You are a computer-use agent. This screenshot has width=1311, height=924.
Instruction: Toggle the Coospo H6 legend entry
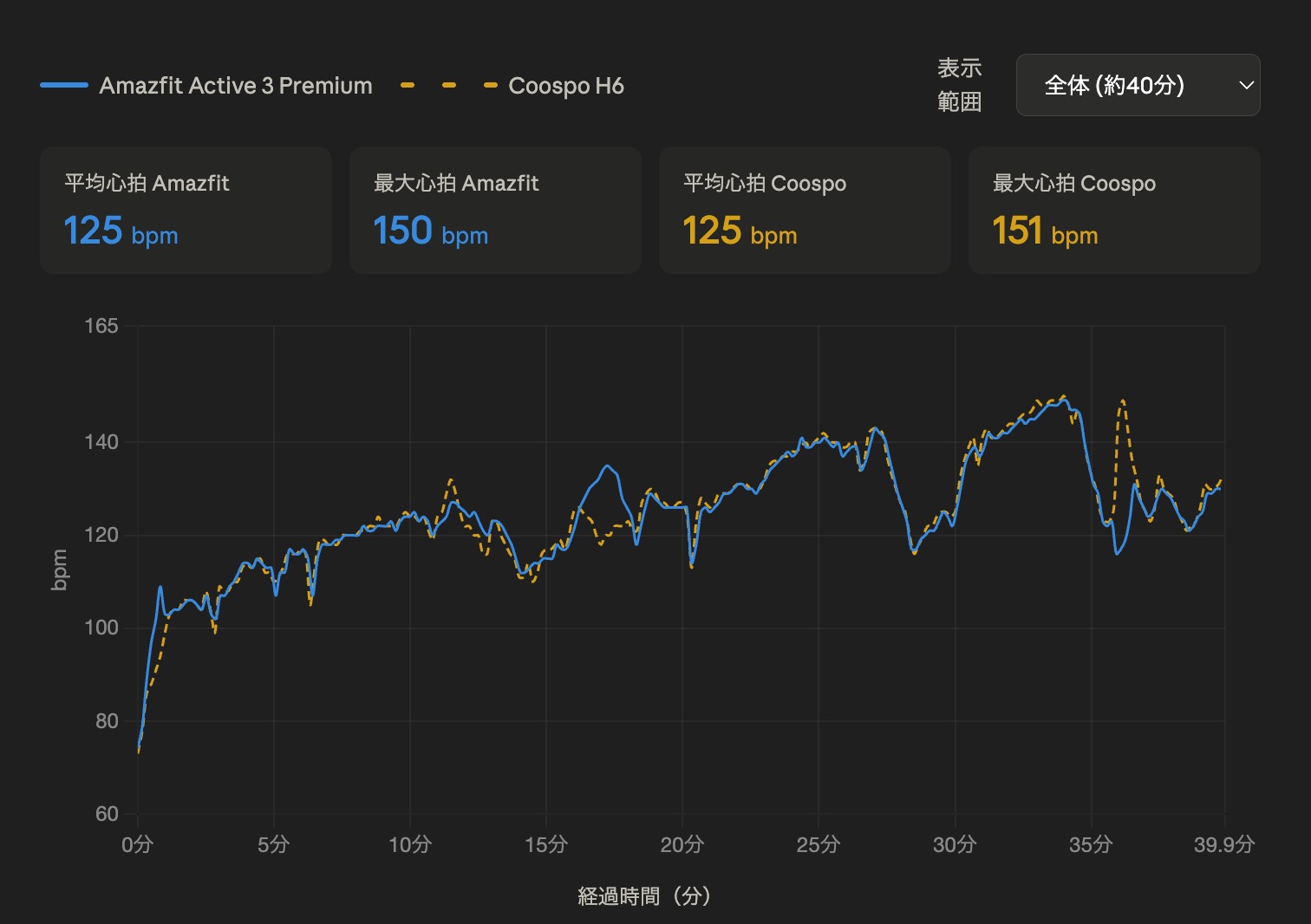pyautogui.click(x=512, y=85)
